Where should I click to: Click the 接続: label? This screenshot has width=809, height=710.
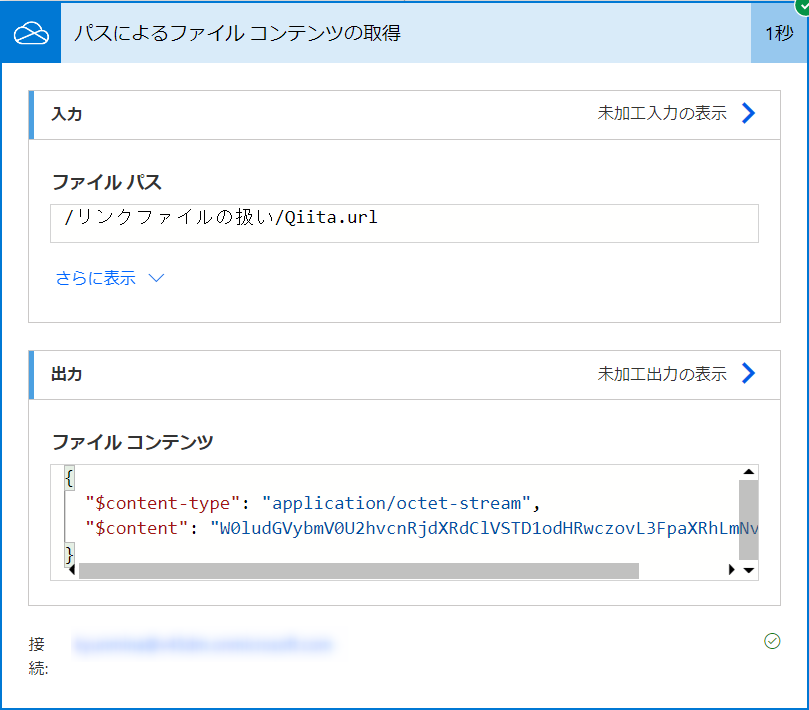38,656
